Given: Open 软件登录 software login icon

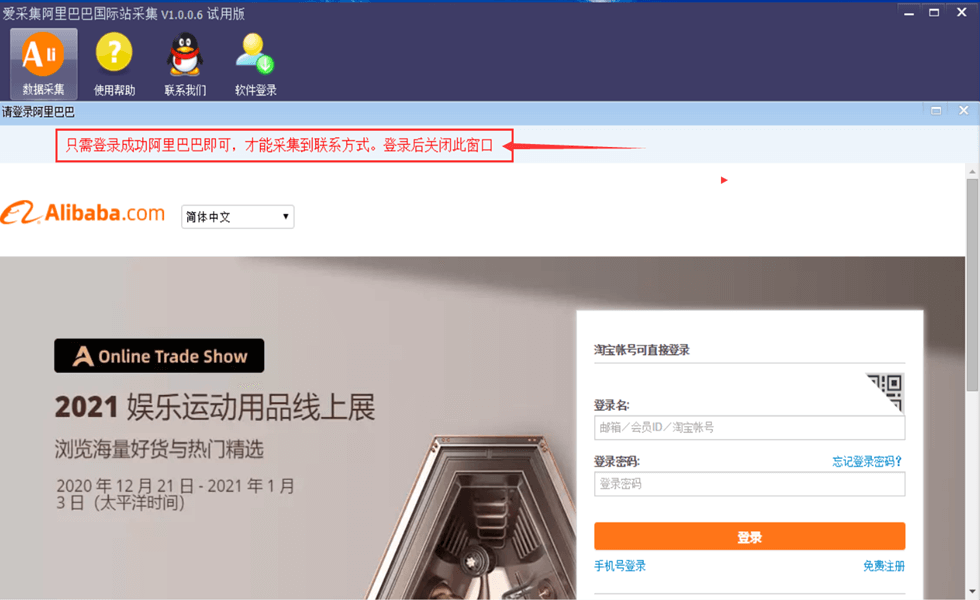Looking at the screenshot, I should point(256,63).
